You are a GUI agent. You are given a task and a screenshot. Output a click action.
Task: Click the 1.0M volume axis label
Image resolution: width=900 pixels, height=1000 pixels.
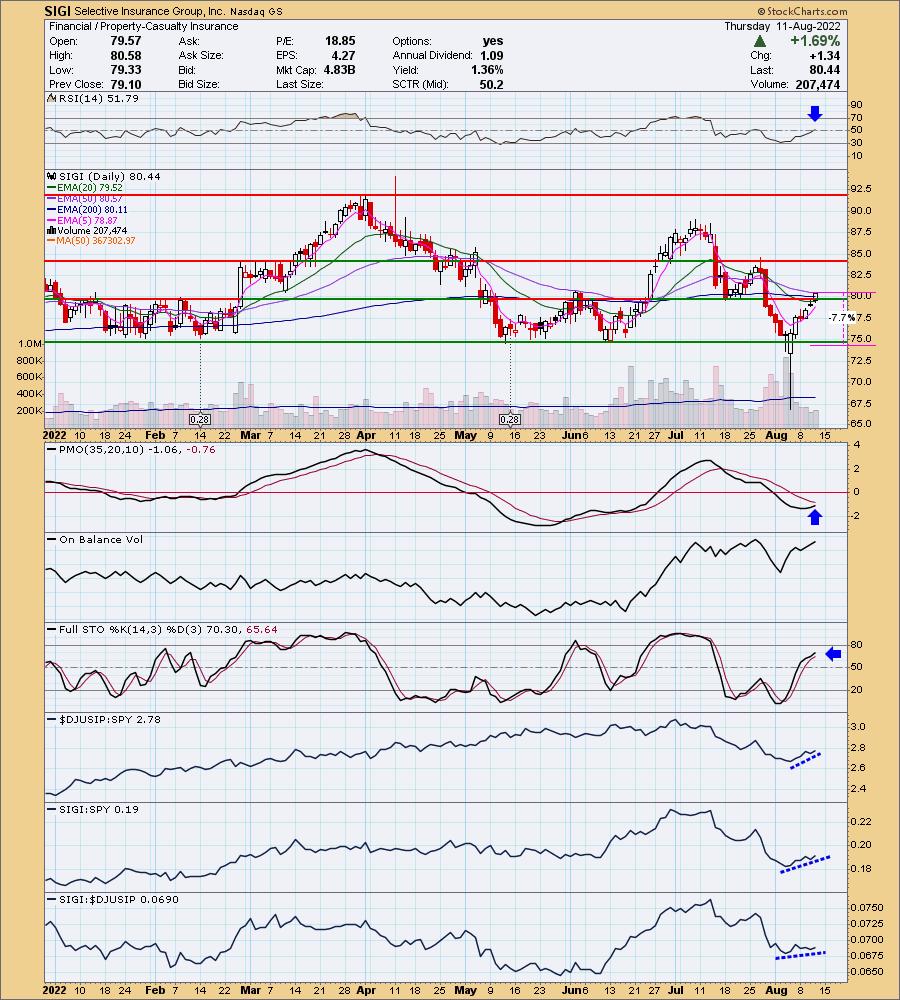(x=30, y=344)
